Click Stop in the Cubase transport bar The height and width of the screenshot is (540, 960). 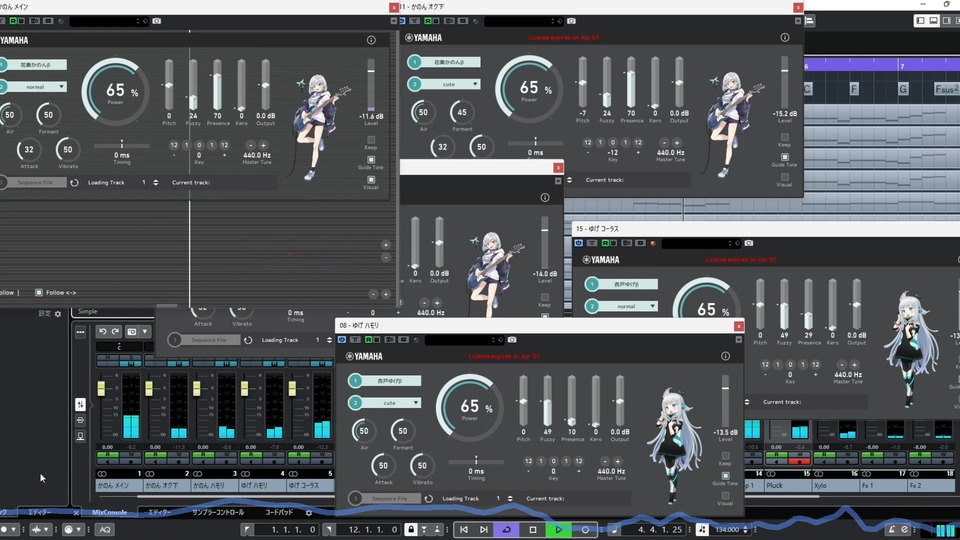coord(533,530)
